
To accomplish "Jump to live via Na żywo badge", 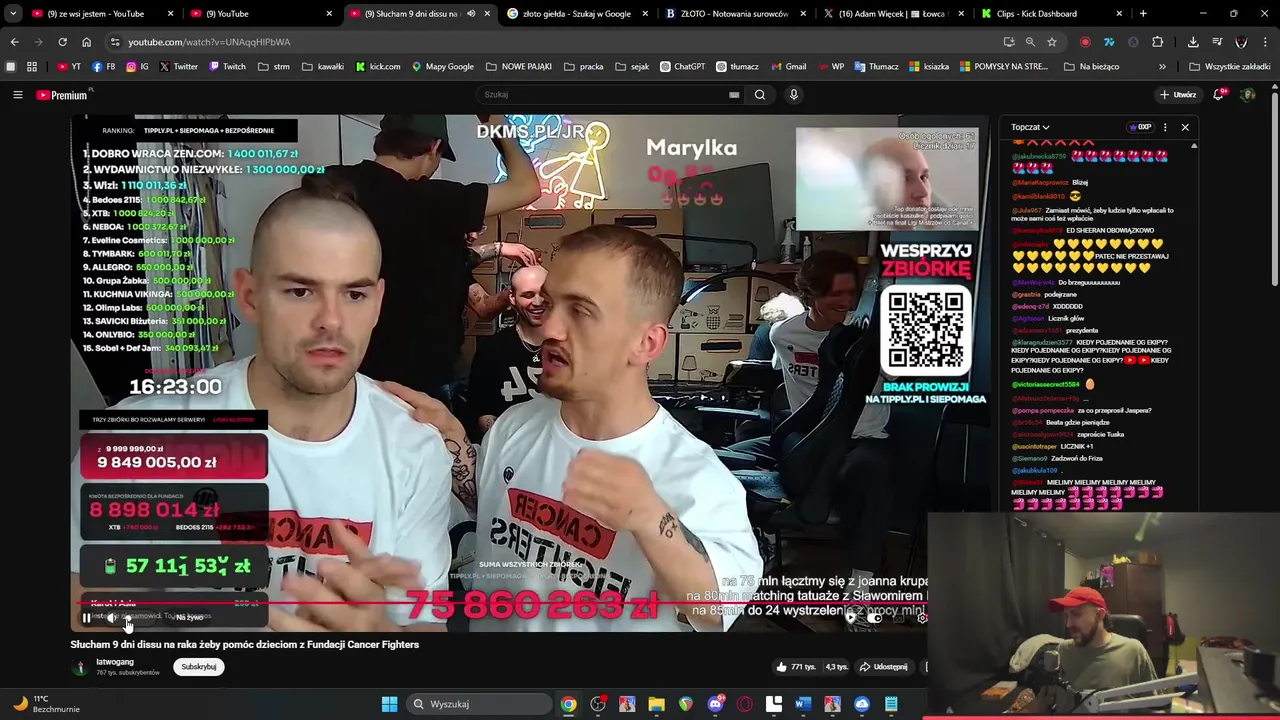I will (189, 618).
